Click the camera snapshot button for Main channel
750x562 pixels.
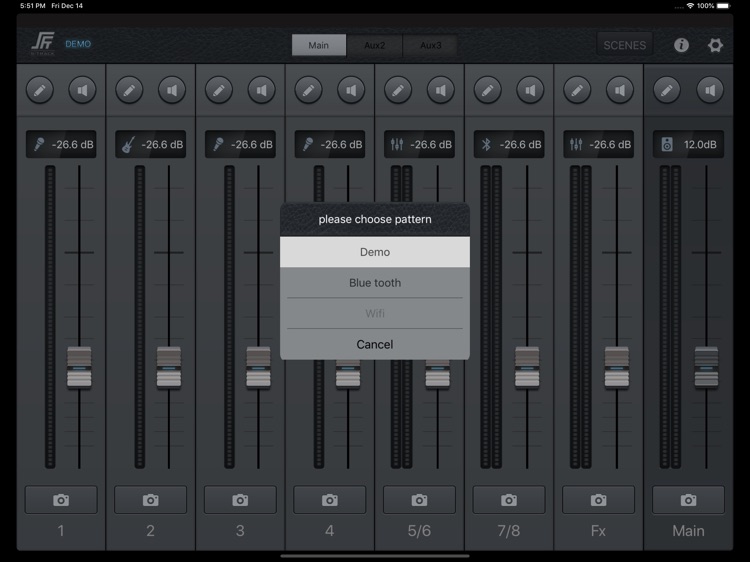pyautogui.click(x=688, y=500)
